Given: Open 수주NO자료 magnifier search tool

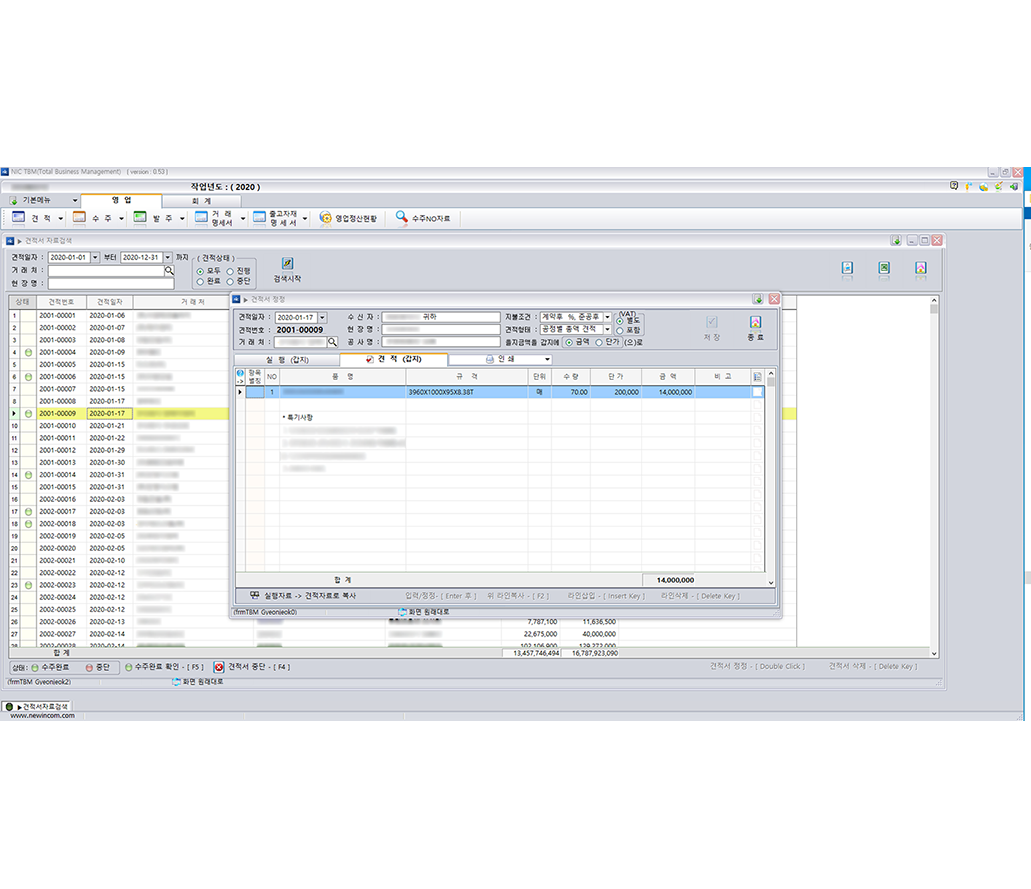Looking at the screenshot, I should click(401, 217).
